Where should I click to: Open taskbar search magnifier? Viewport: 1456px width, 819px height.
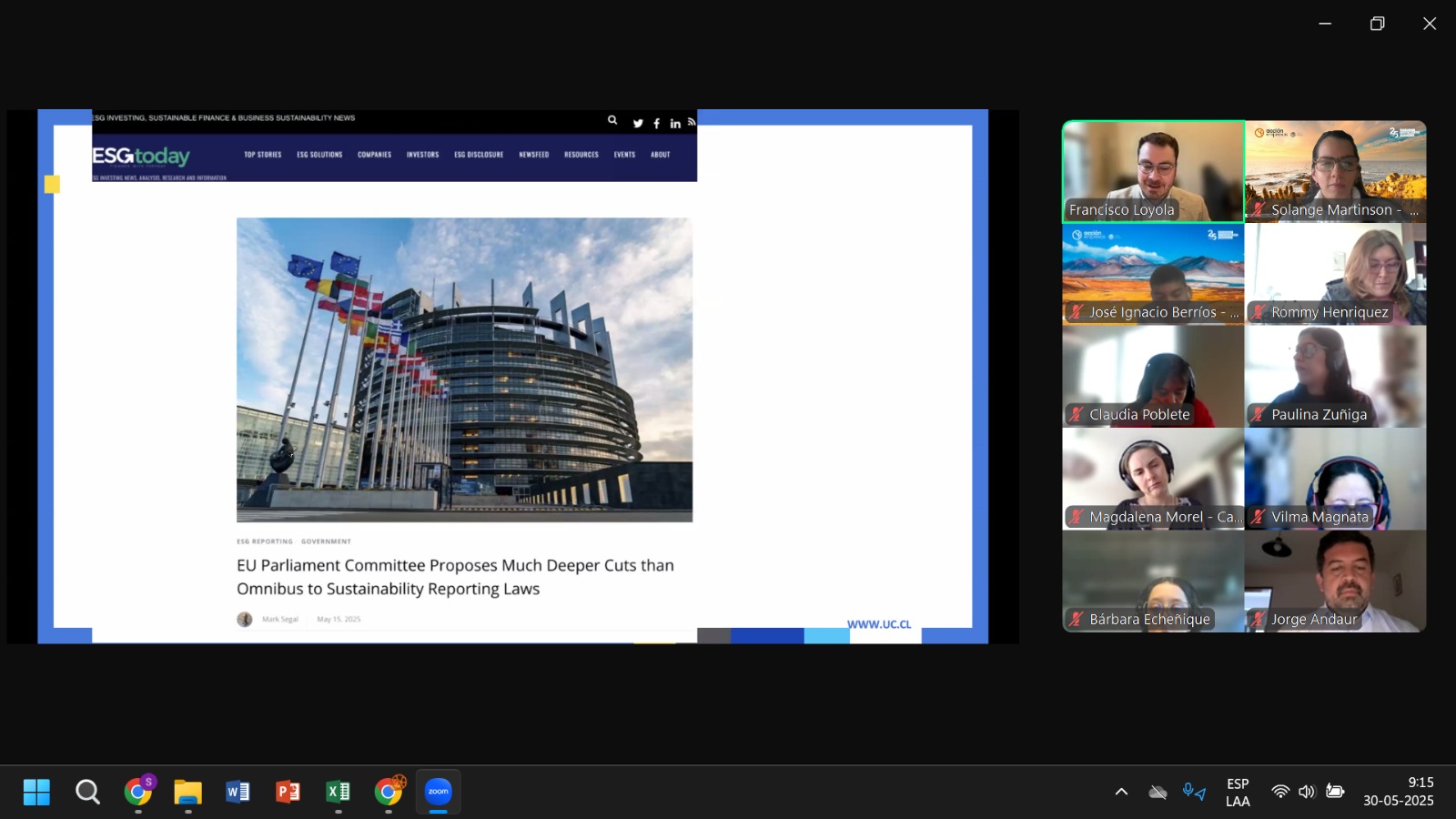click(x=87, y=792)
